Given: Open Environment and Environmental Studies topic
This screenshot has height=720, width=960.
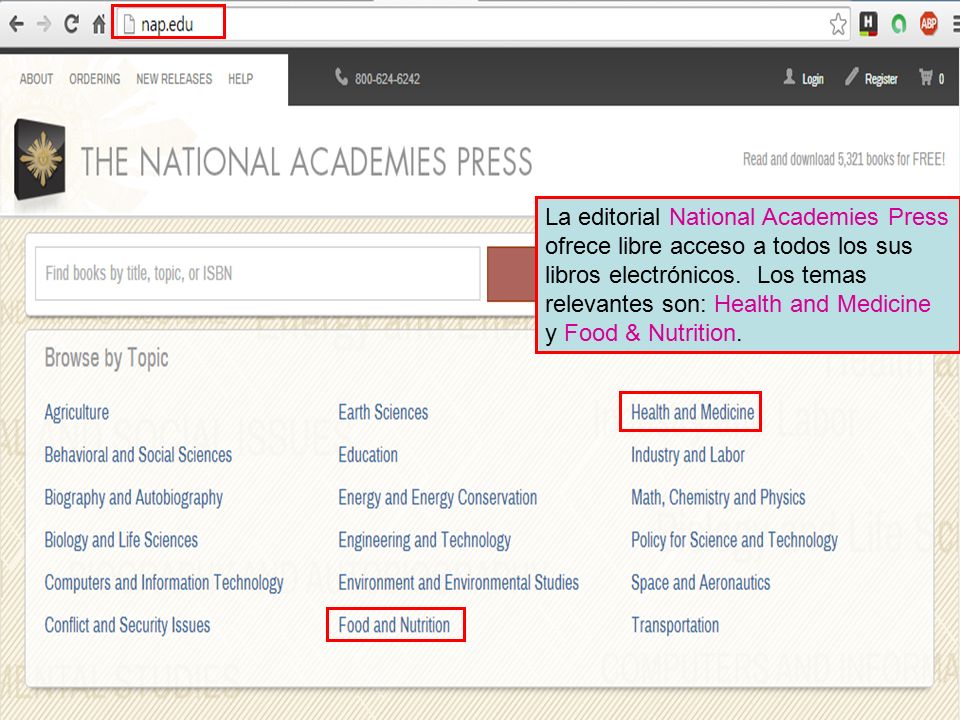Looking at the screenshot, I should pos(459,583).
